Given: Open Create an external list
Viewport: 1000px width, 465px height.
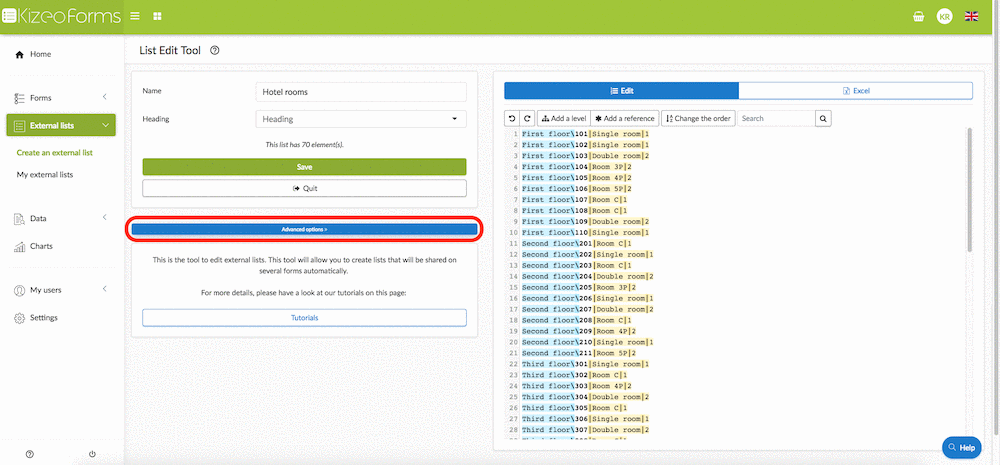Looking at the screenshot, I should 55,153.
